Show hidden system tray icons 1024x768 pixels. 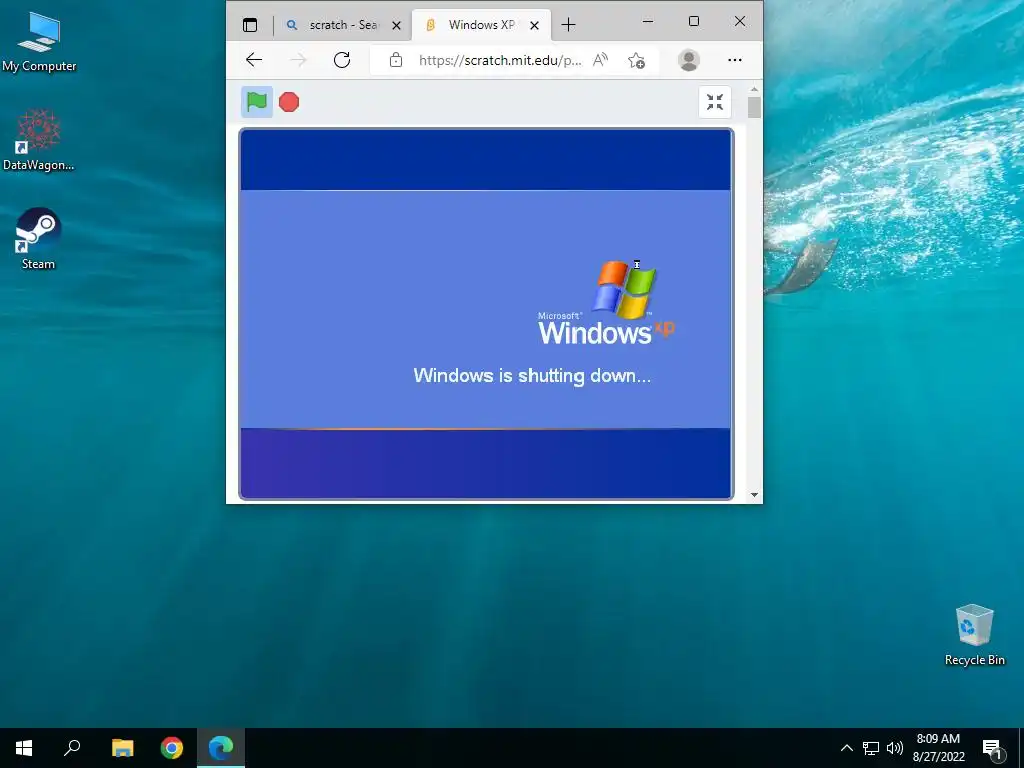coord(846,748)
